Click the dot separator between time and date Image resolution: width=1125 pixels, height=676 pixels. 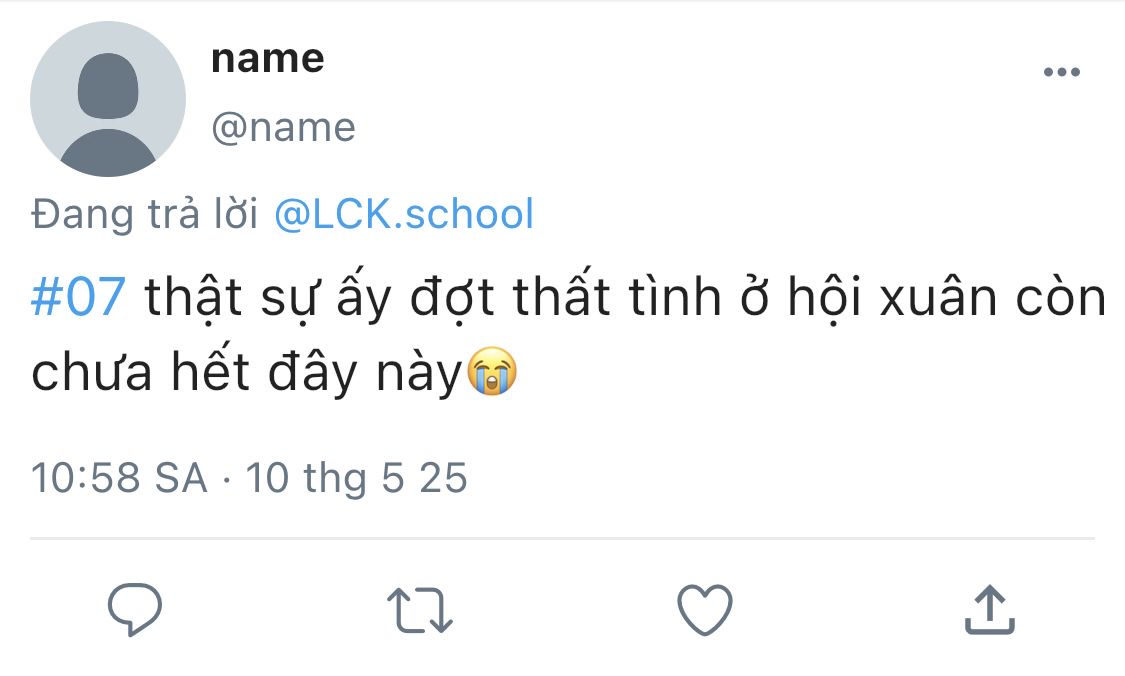click(227, 480)
